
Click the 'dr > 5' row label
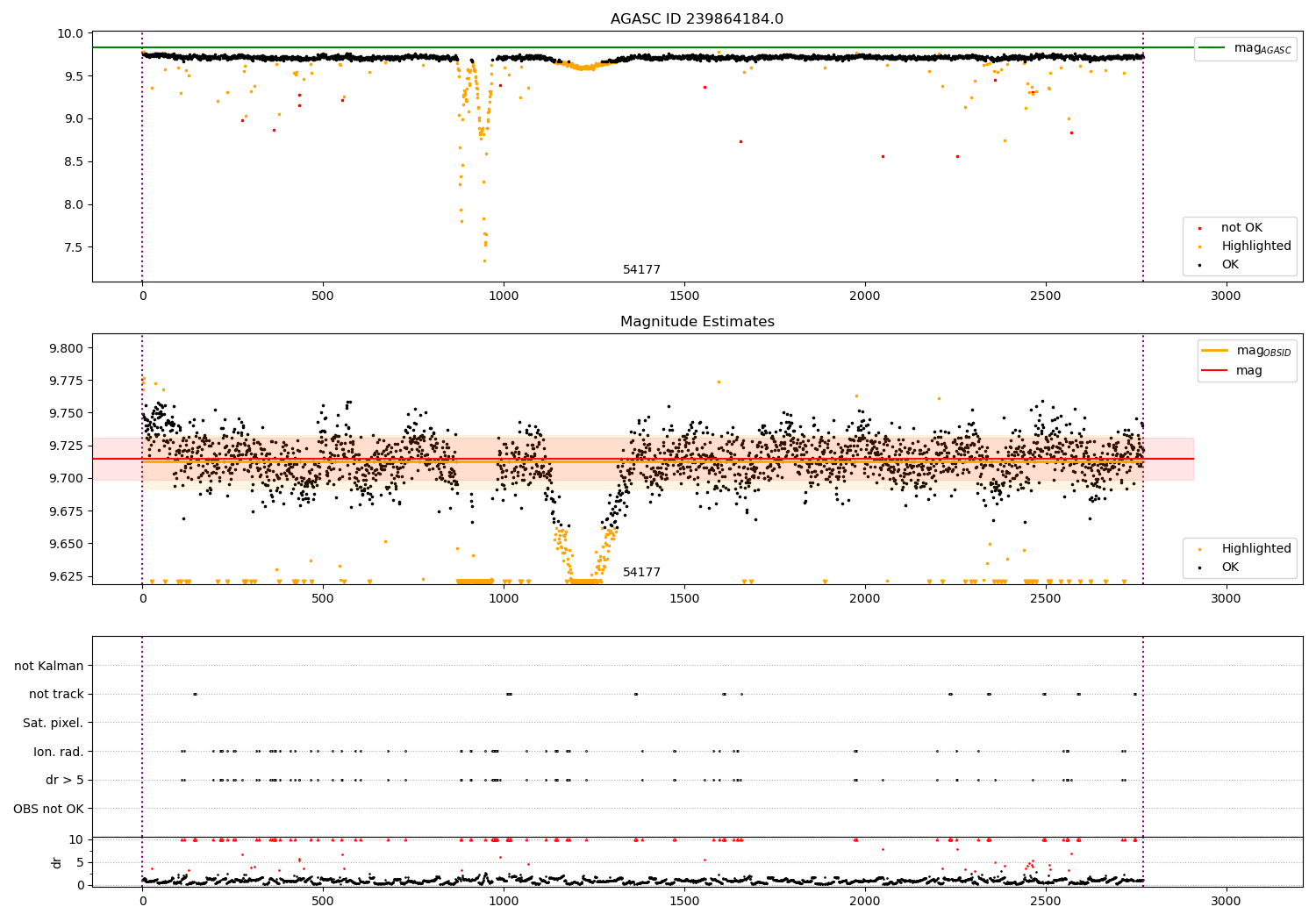65,780
